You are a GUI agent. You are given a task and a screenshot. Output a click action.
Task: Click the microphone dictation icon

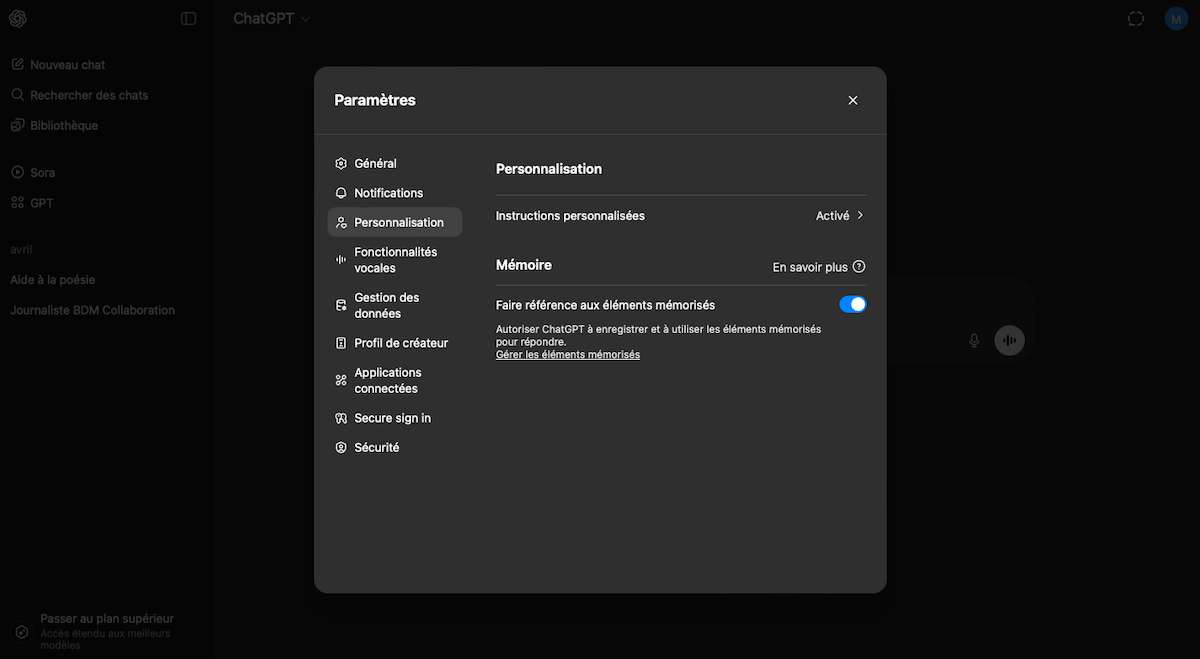click(974, 341)
